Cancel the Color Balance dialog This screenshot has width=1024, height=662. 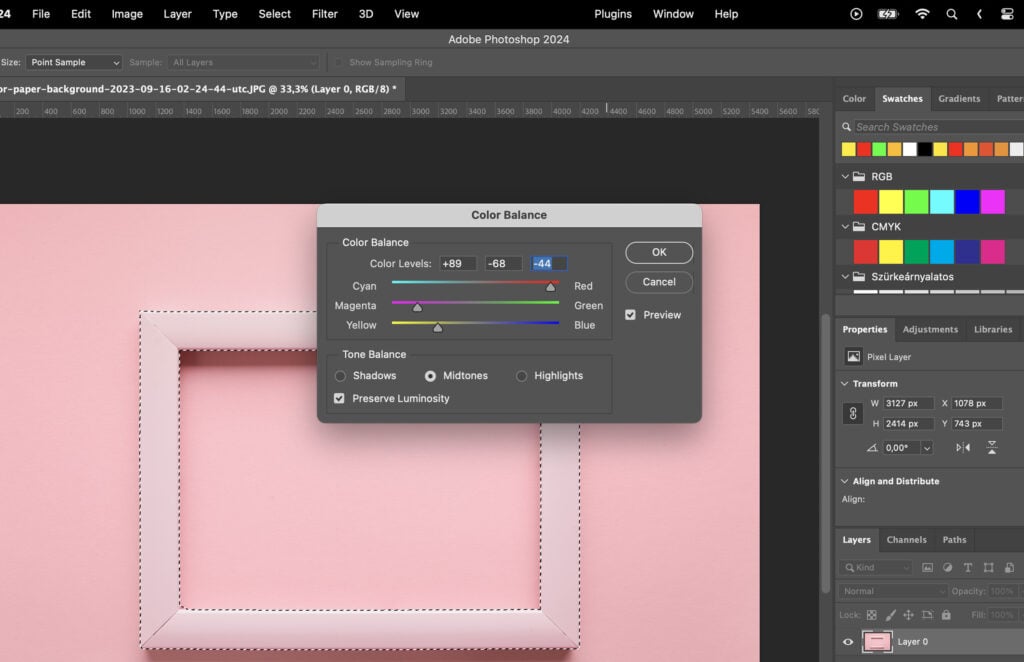pyautogui.click(x=658, y=282)
